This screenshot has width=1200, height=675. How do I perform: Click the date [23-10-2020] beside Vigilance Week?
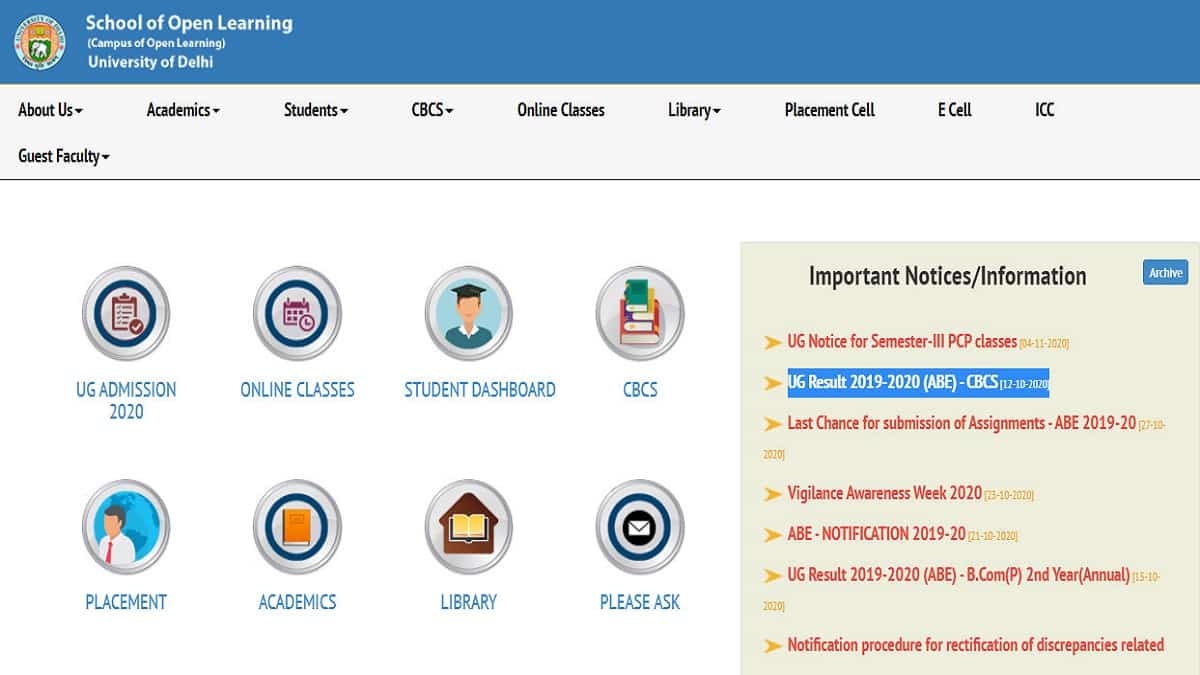pyautogui.click(x=1009, y=496)
